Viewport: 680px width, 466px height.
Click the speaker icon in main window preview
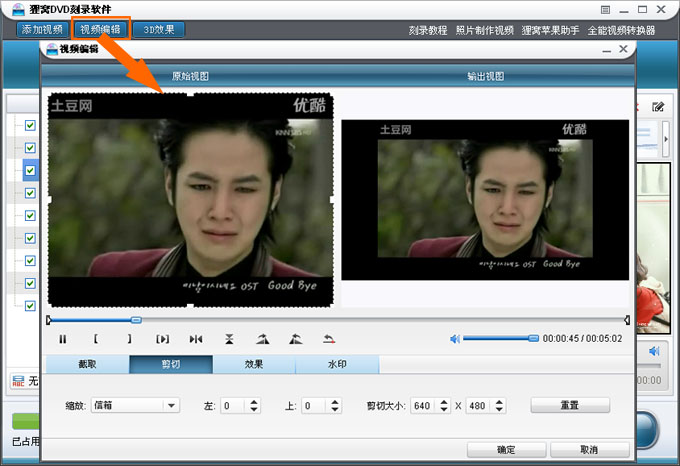(x=654, y=351)
